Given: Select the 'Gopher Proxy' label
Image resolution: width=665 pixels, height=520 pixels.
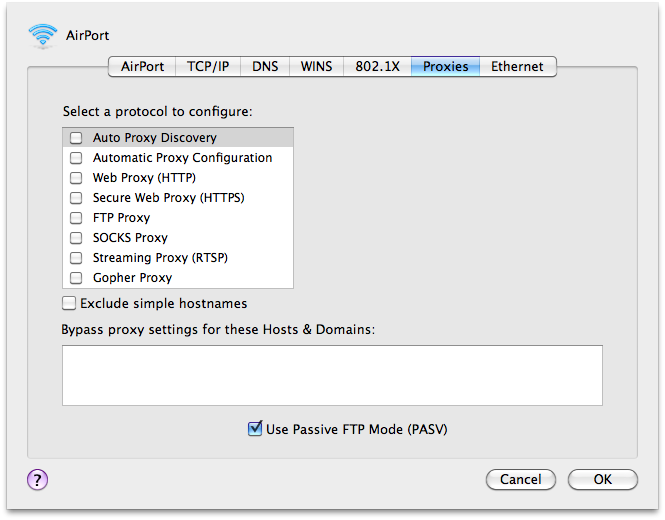Looking at the screenshot, I should [x=132, y=278].
